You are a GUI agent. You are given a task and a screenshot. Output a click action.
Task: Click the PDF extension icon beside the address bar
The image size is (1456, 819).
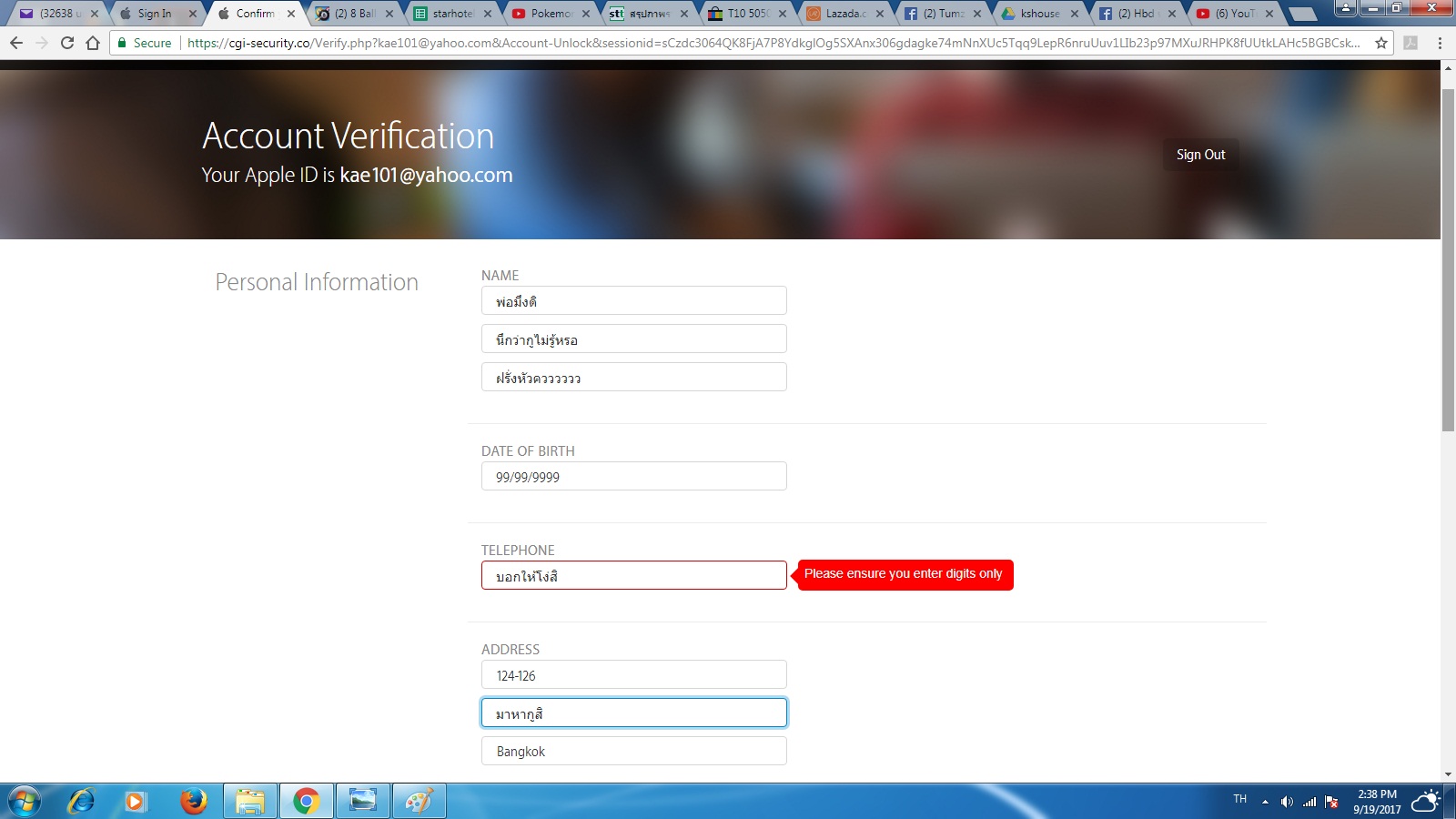(x=1410, y=43)
